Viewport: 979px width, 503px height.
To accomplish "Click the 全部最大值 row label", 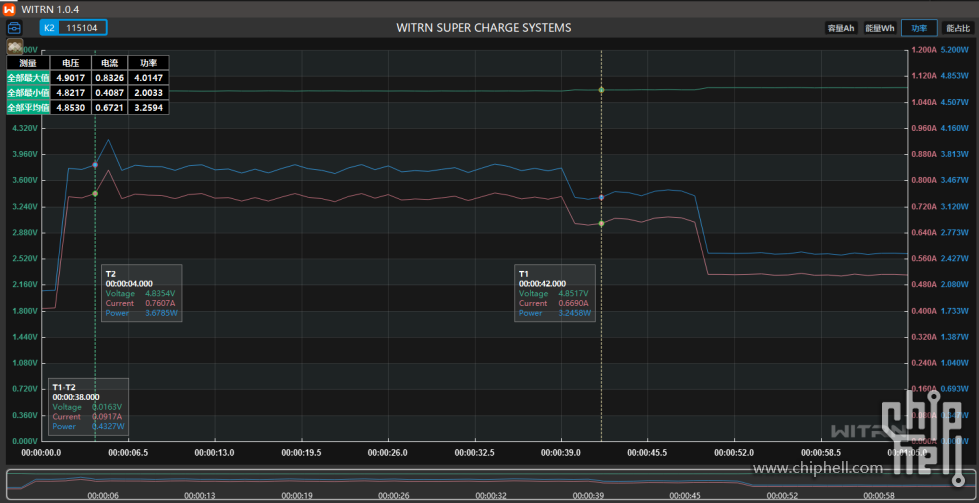I will tap(27, 77).
